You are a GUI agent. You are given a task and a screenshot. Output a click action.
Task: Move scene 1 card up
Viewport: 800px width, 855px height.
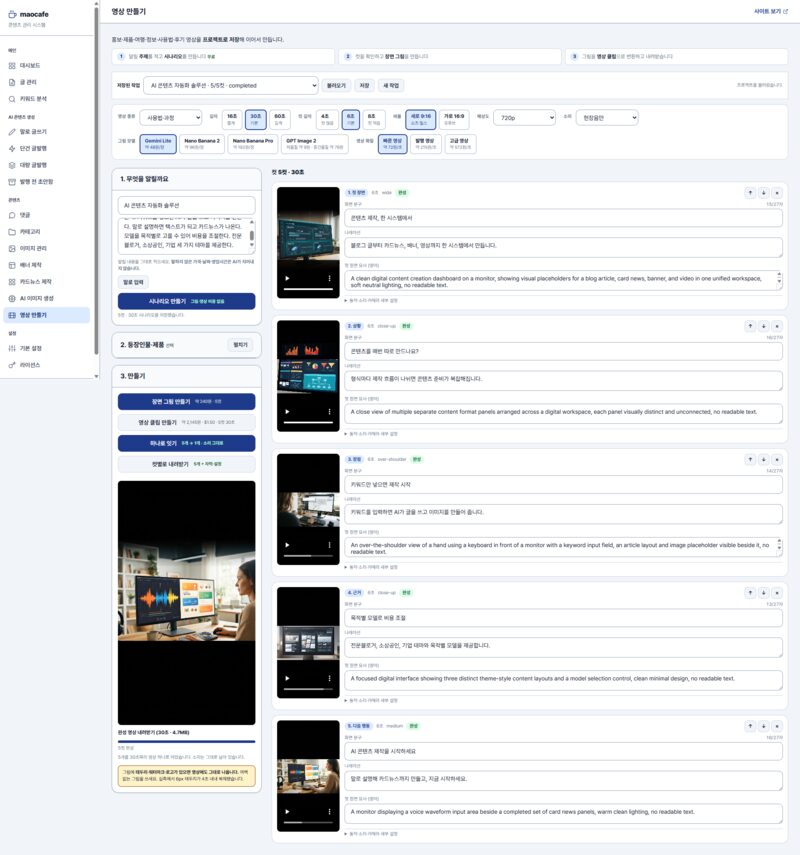coord(750,192)
